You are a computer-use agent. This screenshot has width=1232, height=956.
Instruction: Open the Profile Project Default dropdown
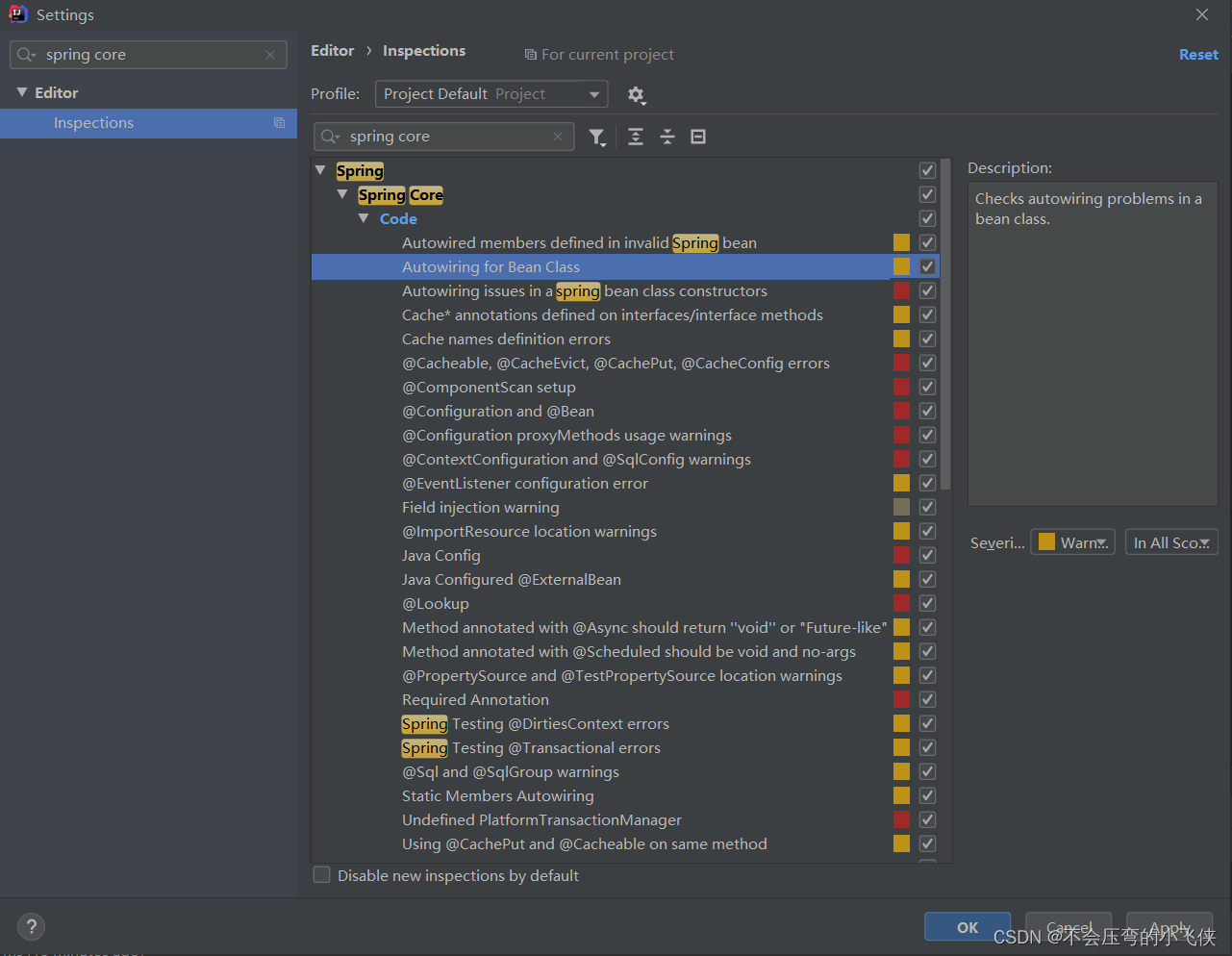491,94
